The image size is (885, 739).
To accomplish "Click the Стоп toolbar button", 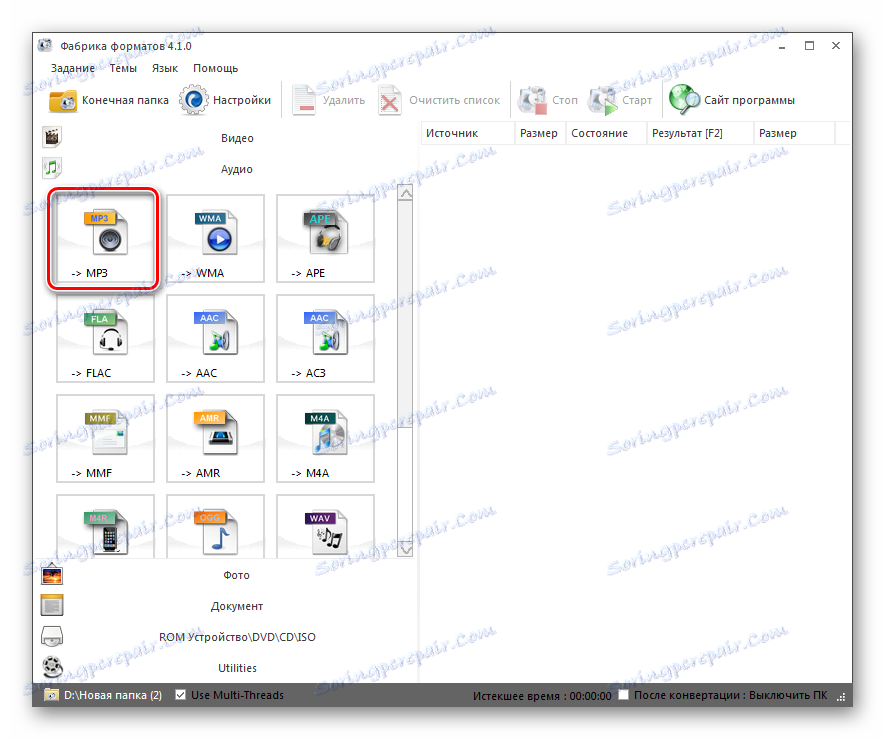I will (548, 100).
